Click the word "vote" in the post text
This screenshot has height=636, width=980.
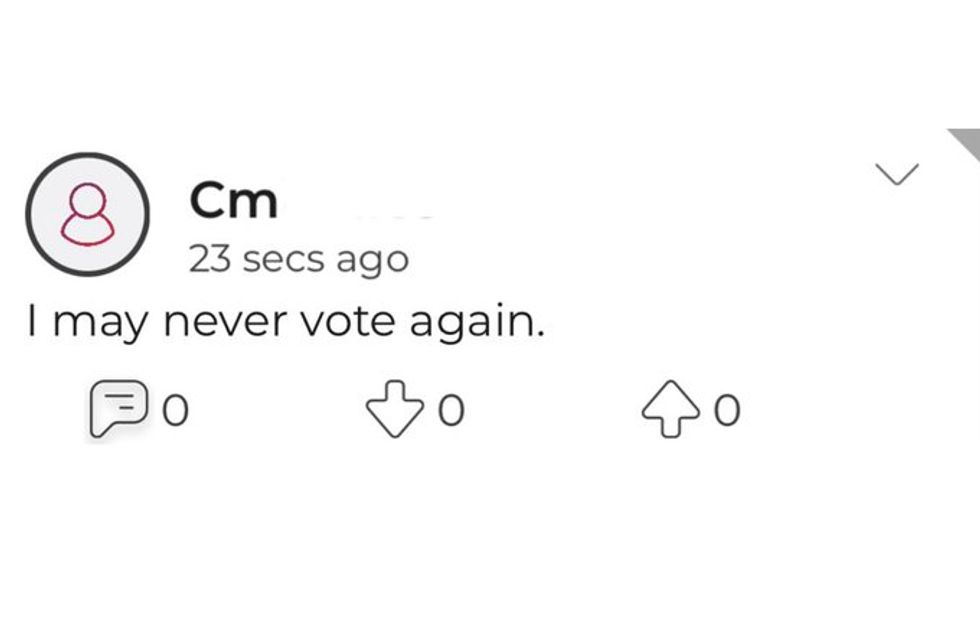click(348, 322)
